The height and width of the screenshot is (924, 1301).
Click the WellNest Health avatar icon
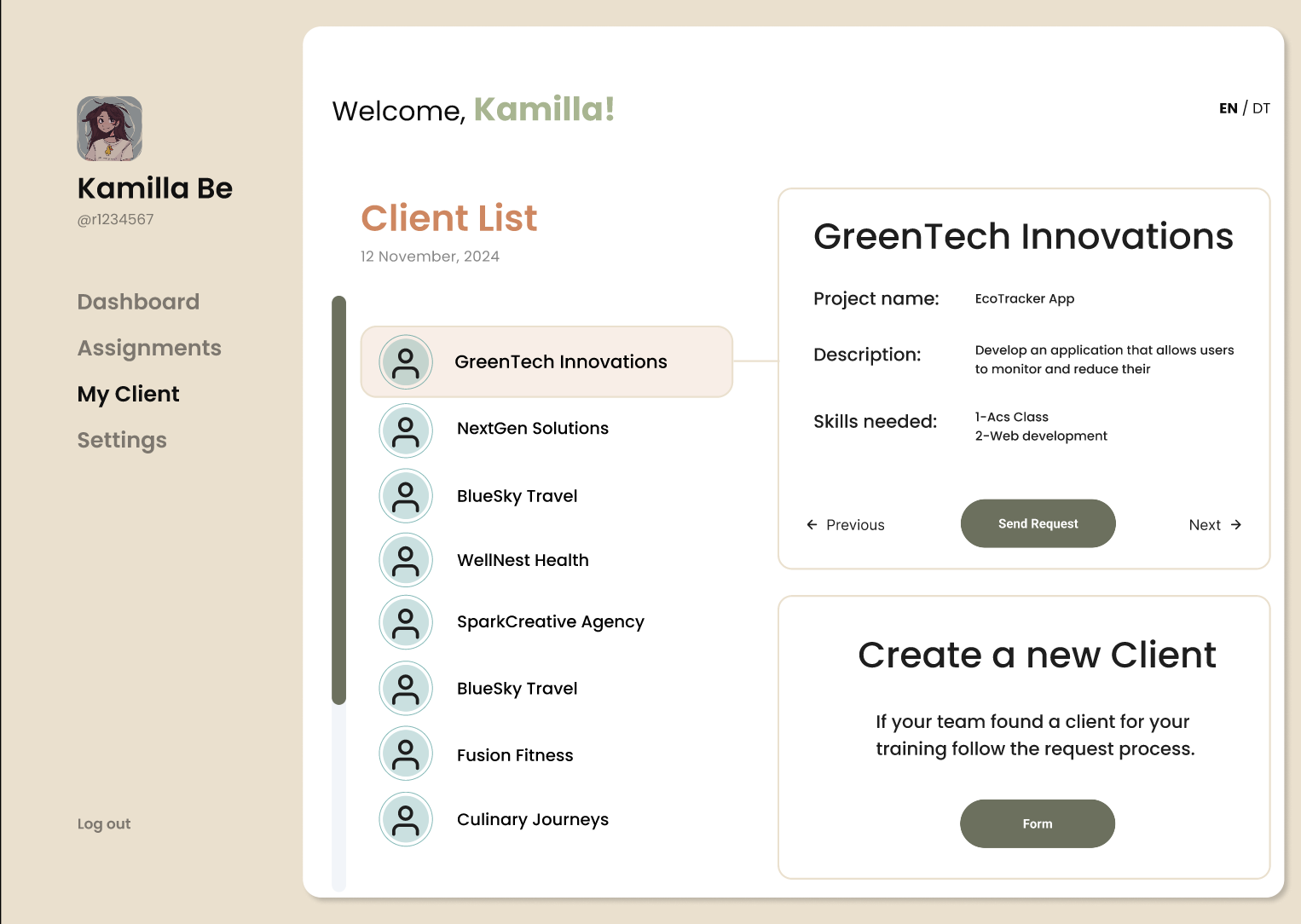[406, 560]
